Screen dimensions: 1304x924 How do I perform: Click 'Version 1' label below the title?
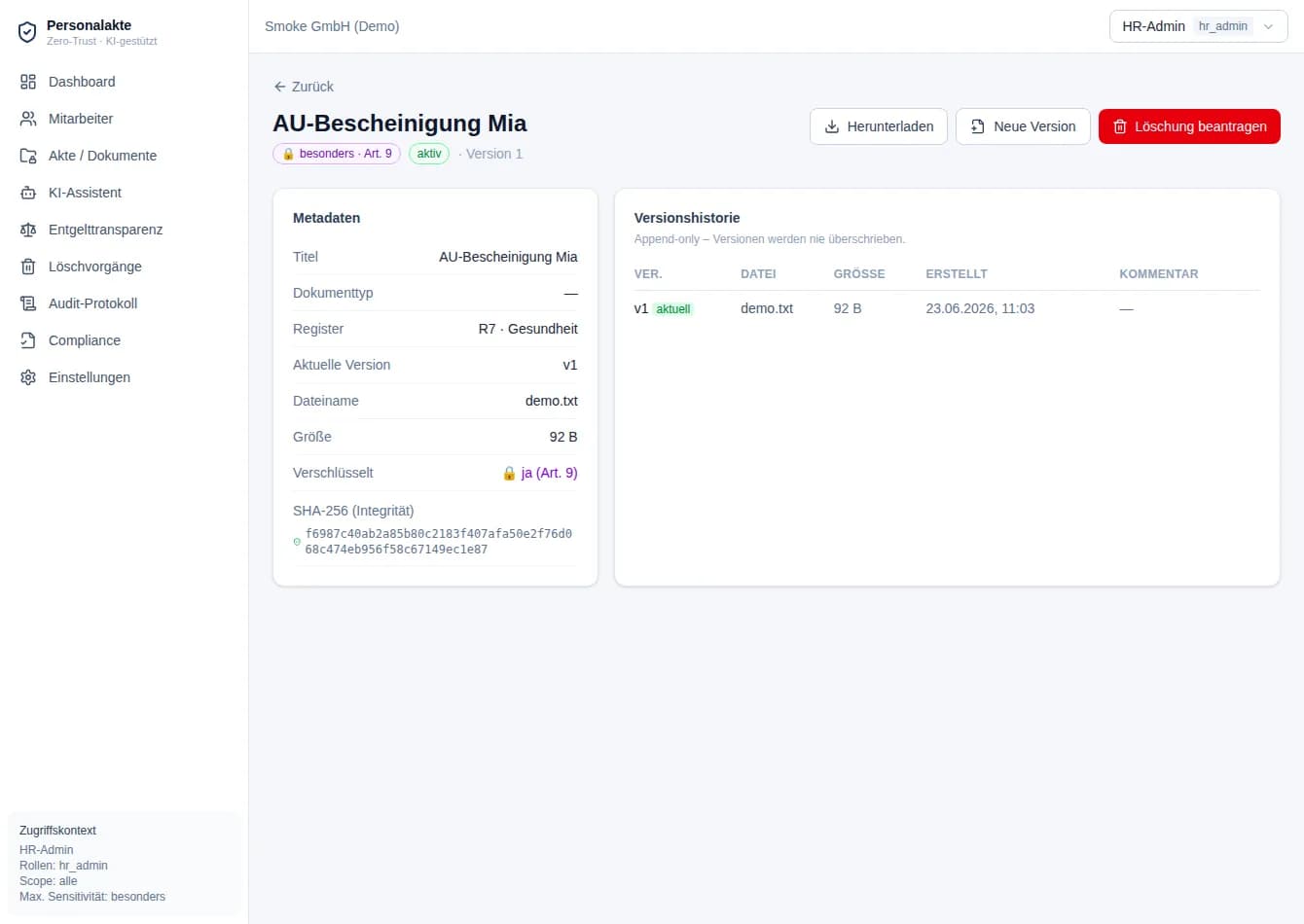pos(494,154)
